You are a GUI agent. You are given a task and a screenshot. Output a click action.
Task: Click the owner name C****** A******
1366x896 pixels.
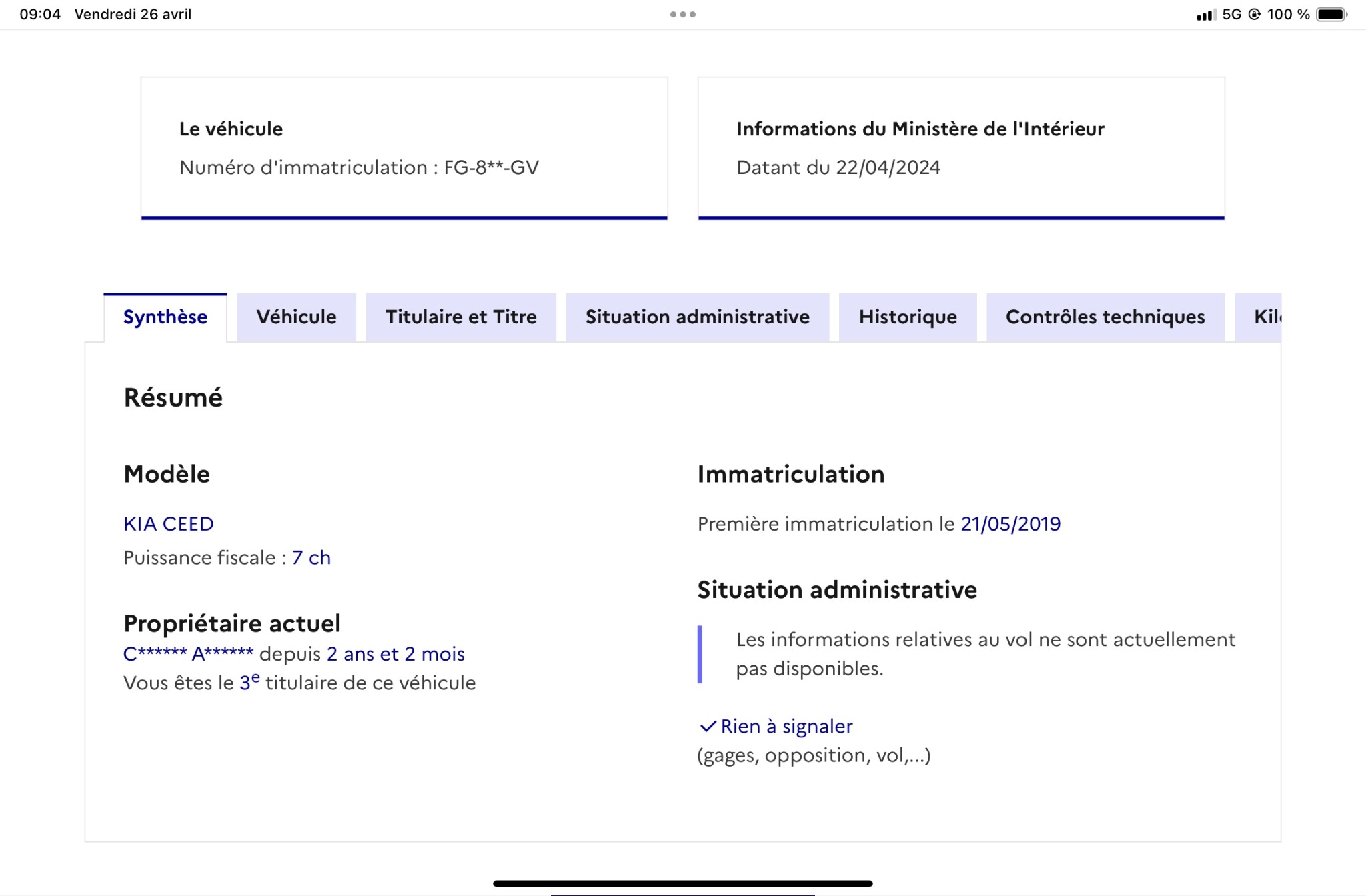pyautogui.click(x=189, y=653)
